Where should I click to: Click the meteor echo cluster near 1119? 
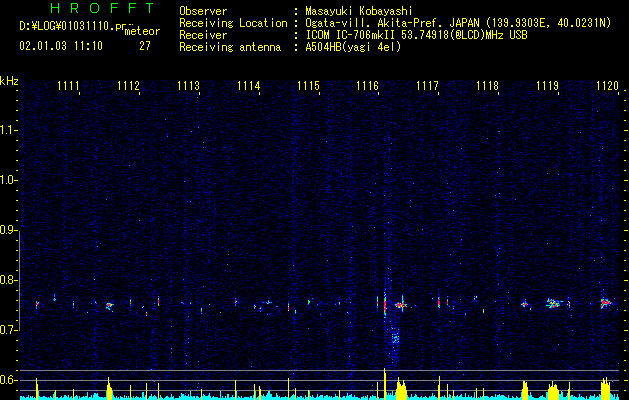(554, 303)
